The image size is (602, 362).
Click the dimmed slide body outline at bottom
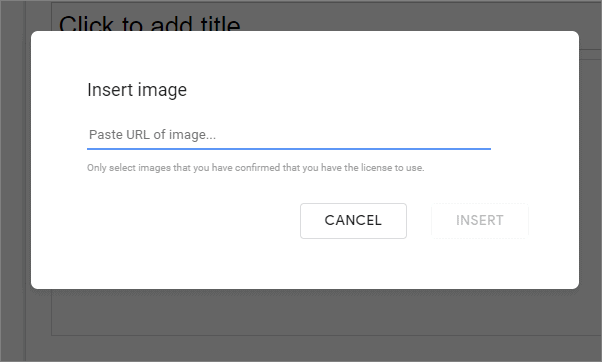pos(326,336)
